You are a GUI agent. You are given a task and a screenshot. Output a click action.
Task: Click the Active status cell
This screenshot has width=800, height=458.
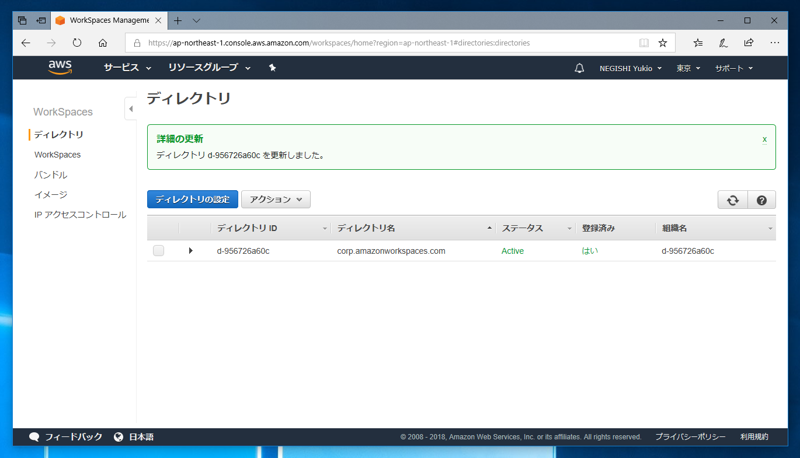tap(512, 251)
